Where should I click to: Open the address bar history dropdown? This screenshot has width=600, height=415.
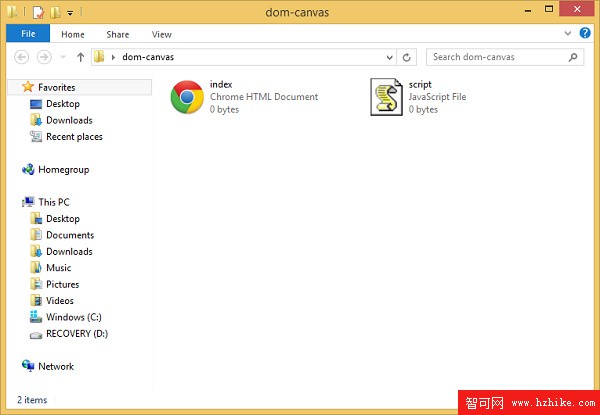[x=393, y=57]
